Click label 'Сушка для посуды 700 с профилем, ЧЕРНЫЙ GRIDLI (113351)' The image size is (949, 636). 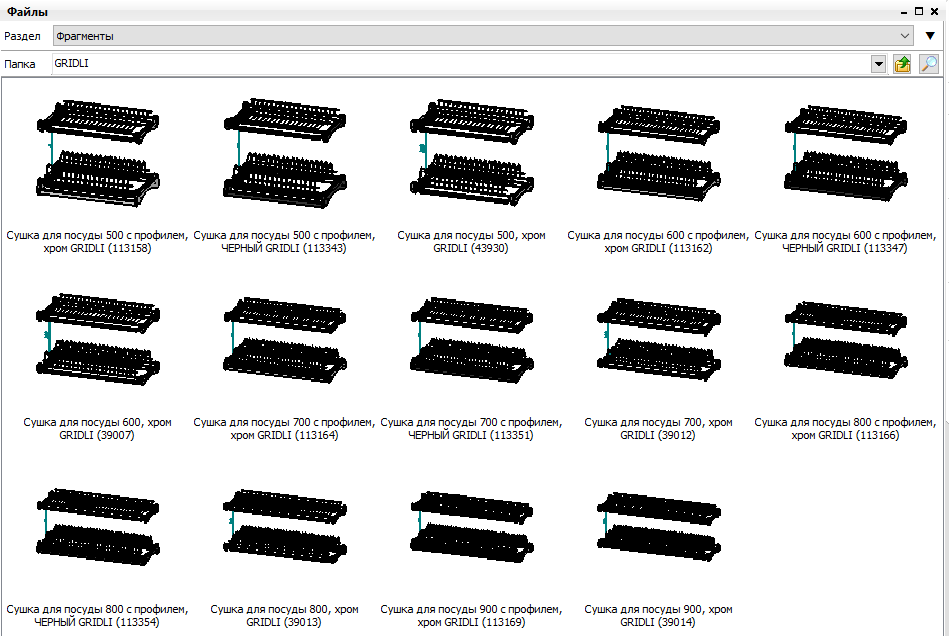(x=471, y=428)
